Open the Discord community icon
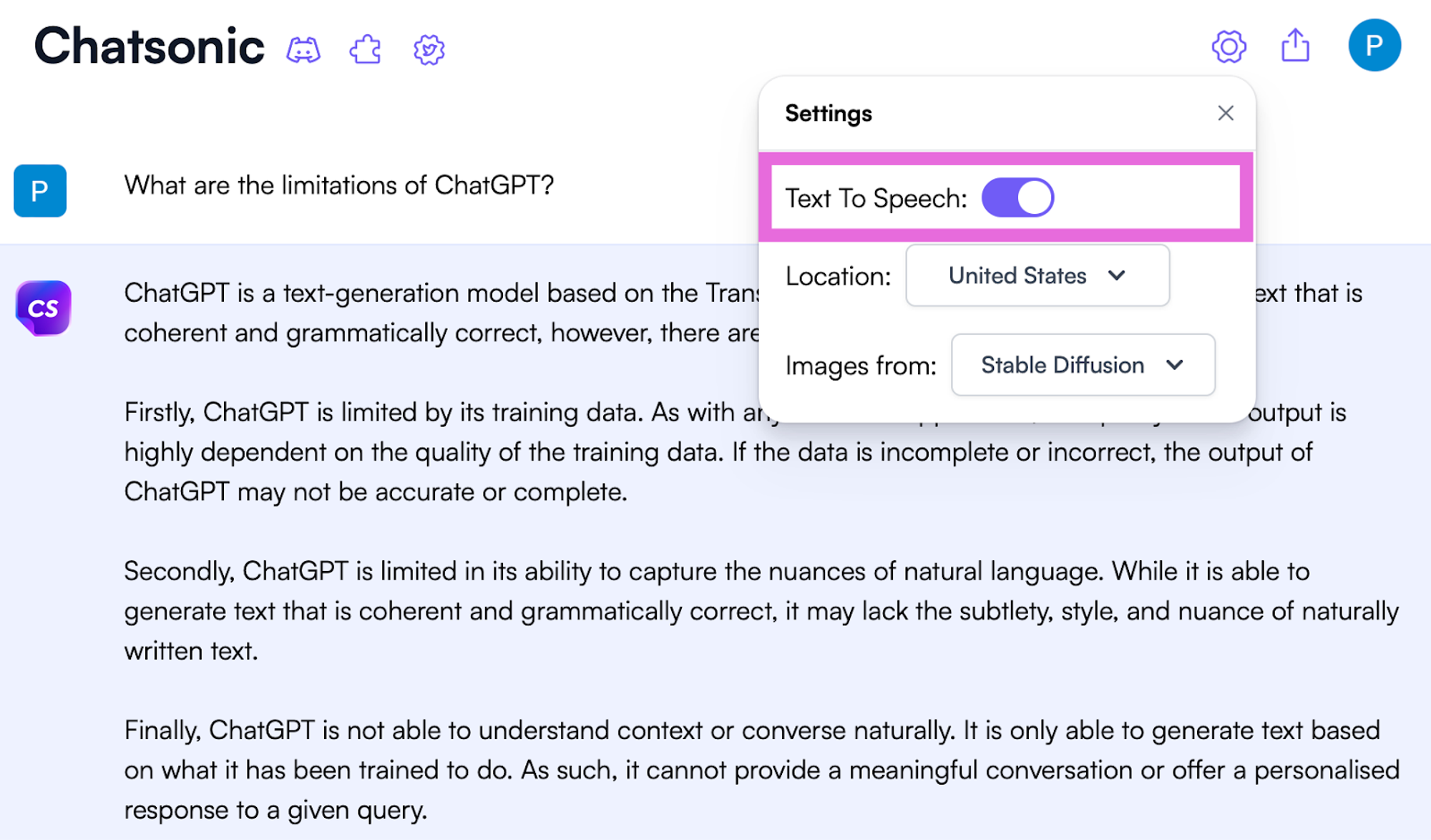 click(x=305, y=49)
